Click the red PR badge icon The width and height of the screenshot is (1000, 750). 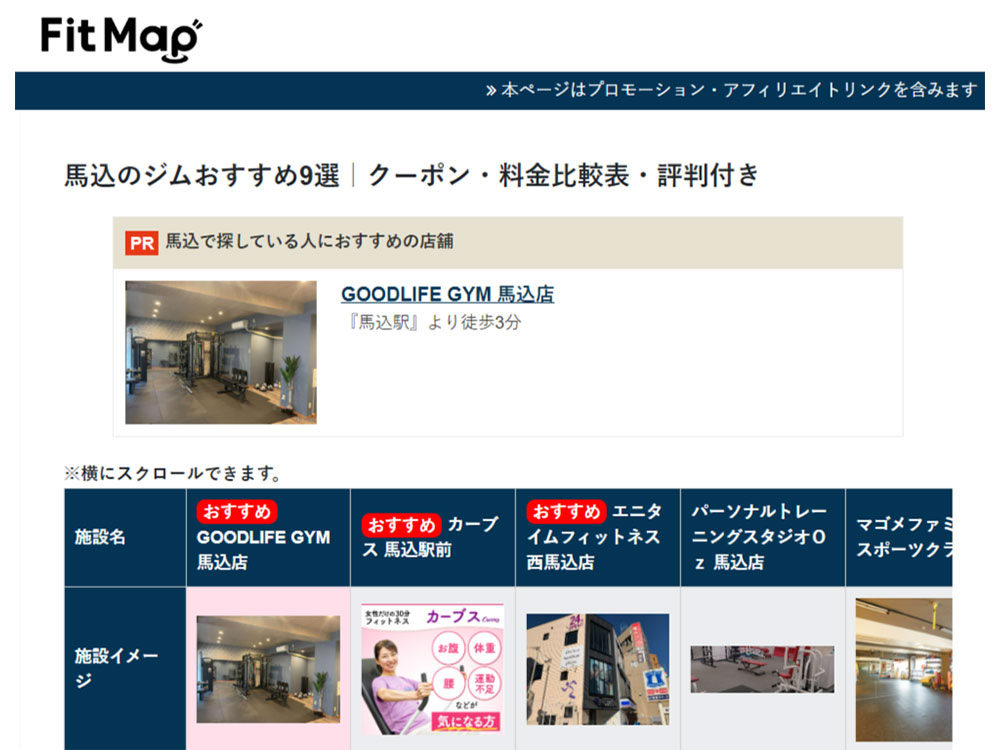pyautogui.click(x=142, y=243)
